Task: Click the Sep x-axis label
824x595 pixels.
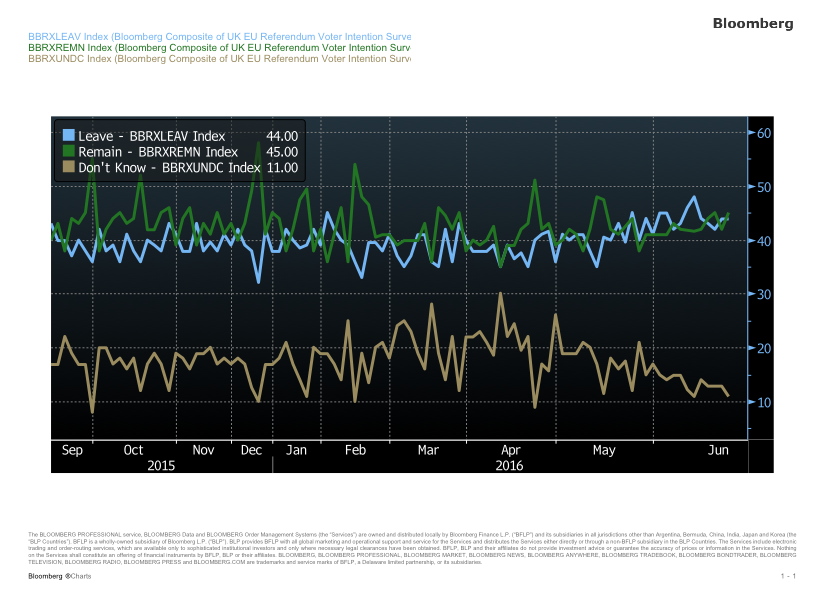Action: [x=72, y=450]
